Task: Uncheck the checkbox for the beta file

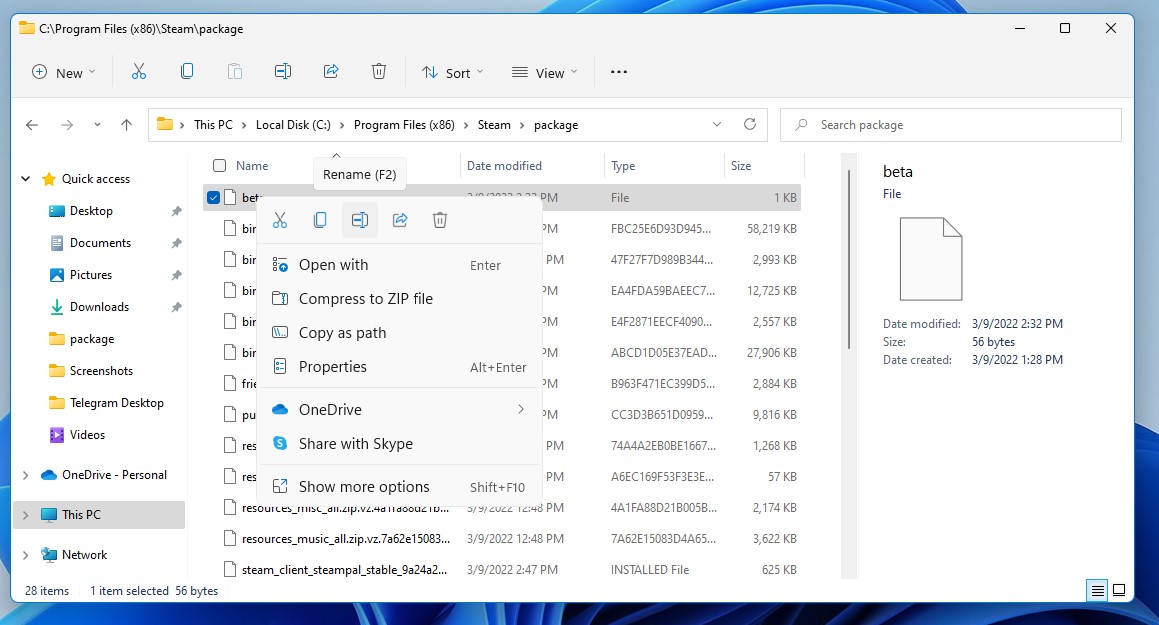Action: point(213,198)
